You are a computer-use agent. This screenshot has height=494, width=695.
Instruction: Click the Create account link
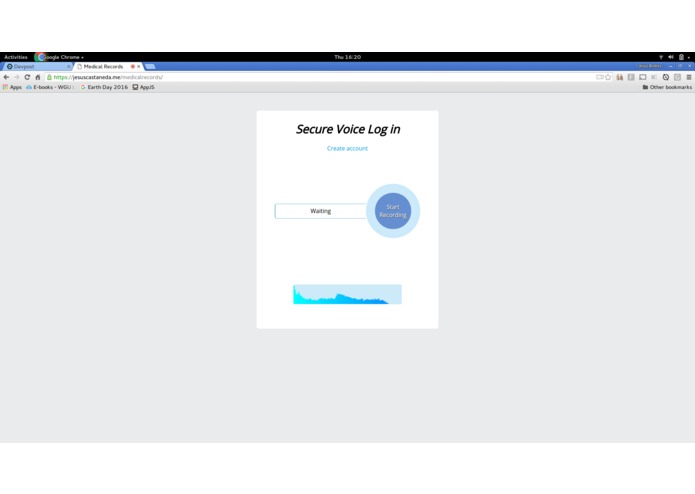(x=347, y=148)
